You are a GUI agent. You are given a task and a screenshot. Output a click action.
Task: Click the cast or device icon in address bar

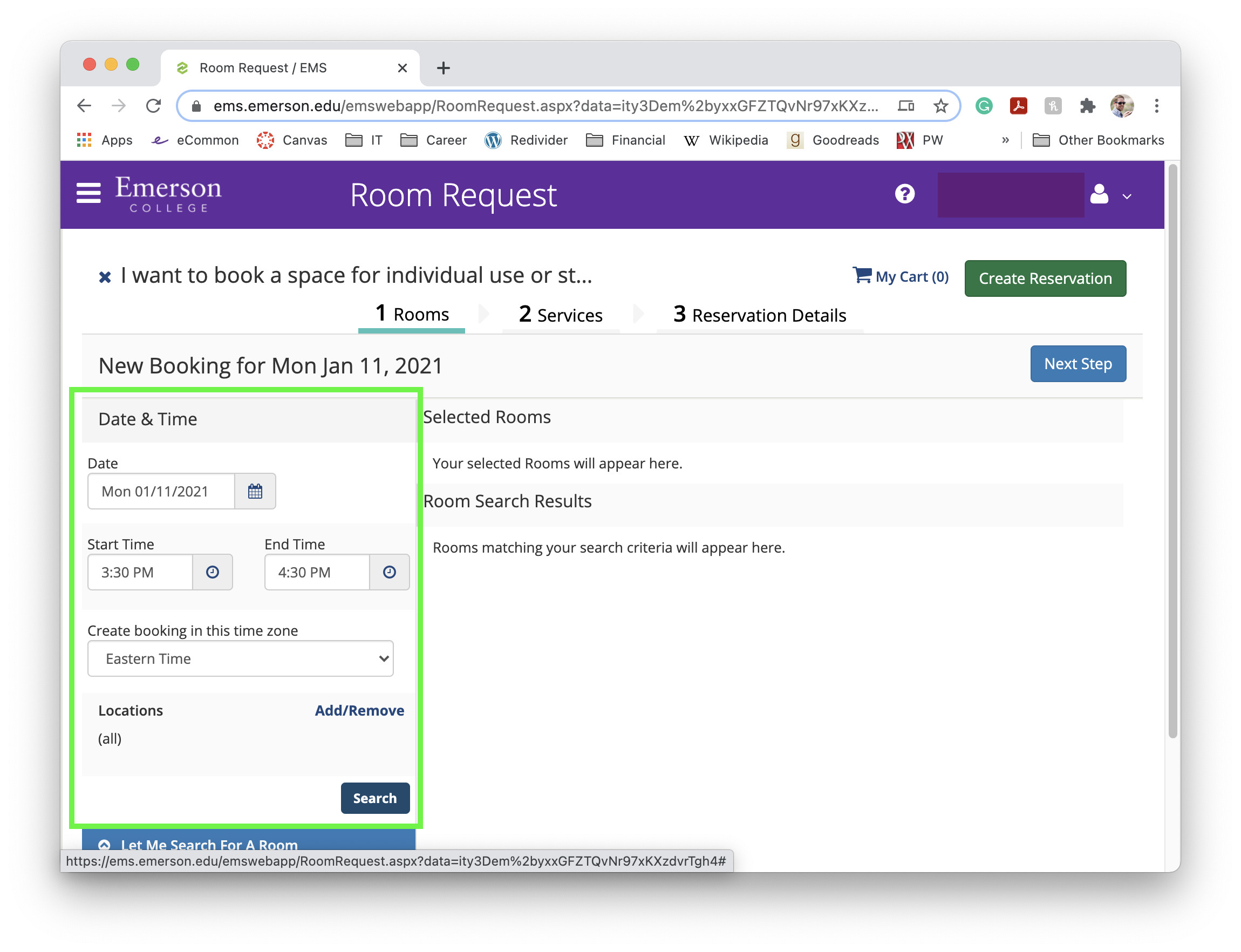click(906, 106)
